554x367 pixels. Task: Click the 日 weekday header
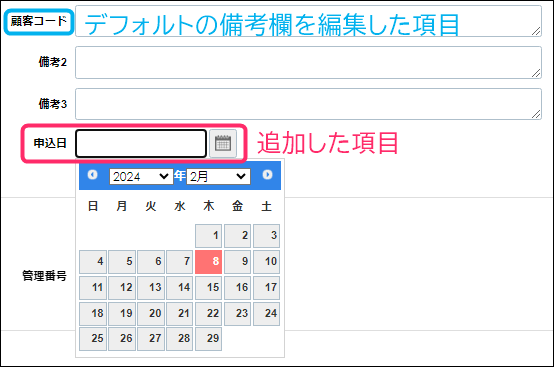click(93, 206)
